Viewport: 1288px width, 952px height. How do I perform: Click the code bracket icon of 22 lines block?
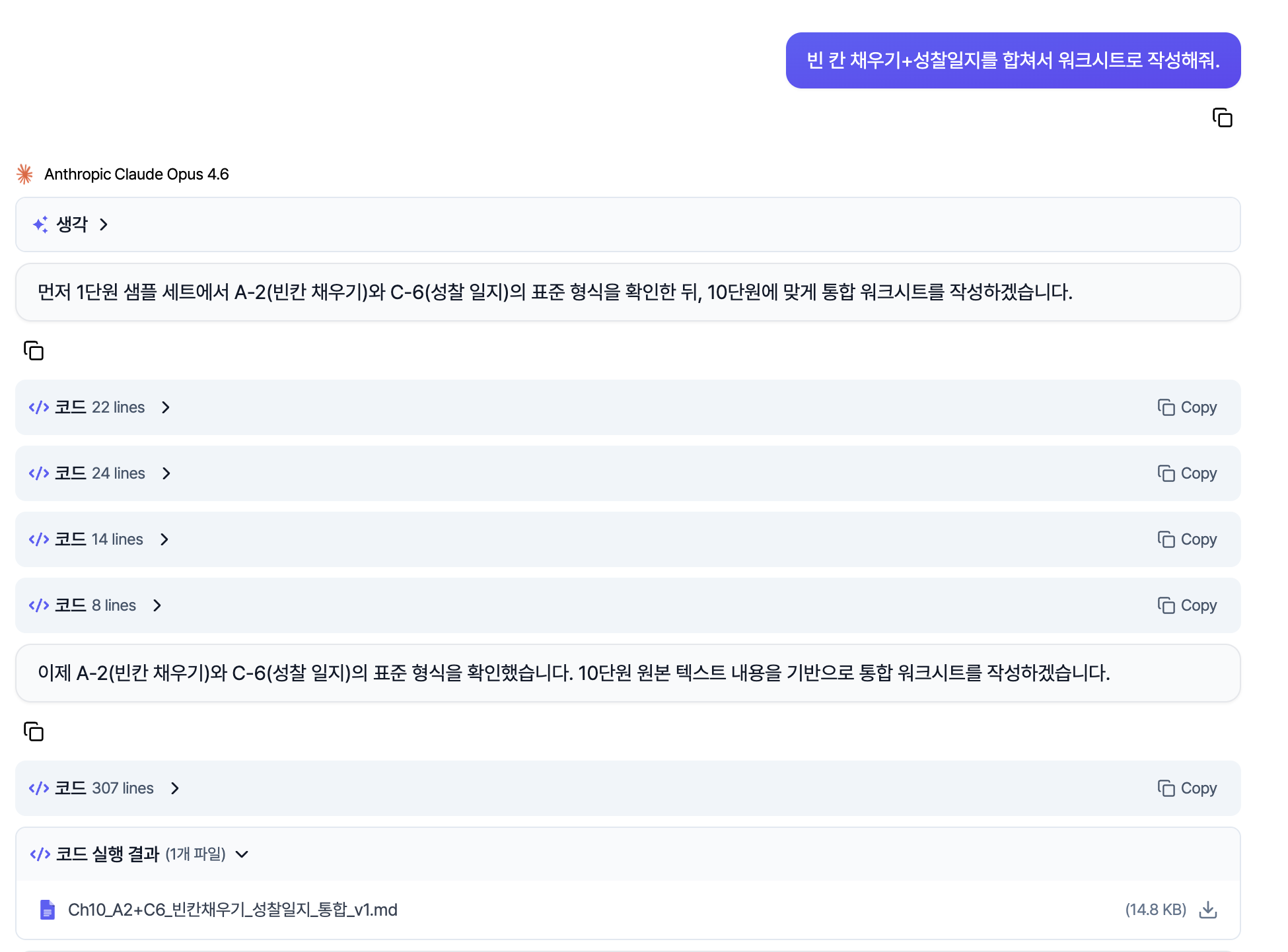(39, 407)
